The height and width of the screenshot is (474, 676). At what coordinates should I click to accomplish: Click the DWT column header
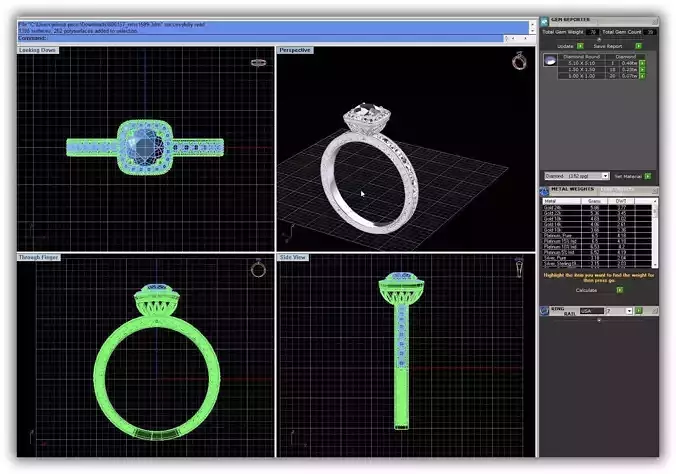pos(621,201)
